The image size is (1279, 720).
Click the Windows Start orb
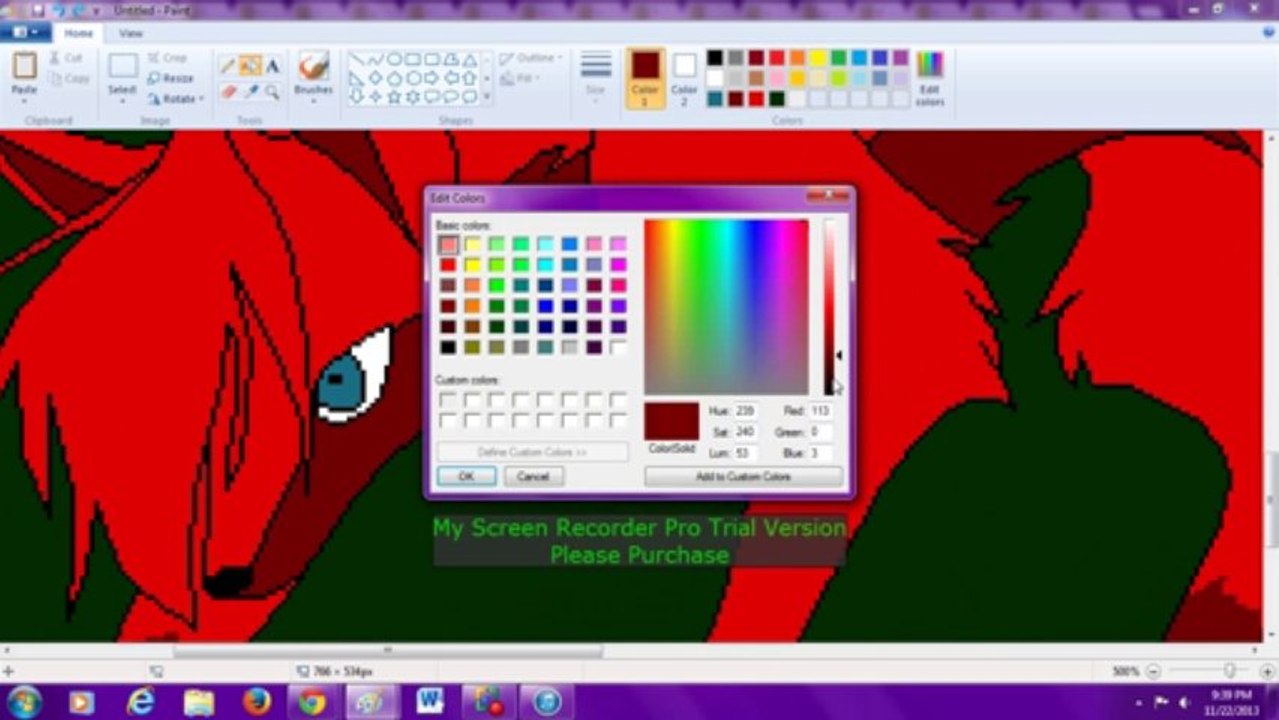(x=24, y=702)
